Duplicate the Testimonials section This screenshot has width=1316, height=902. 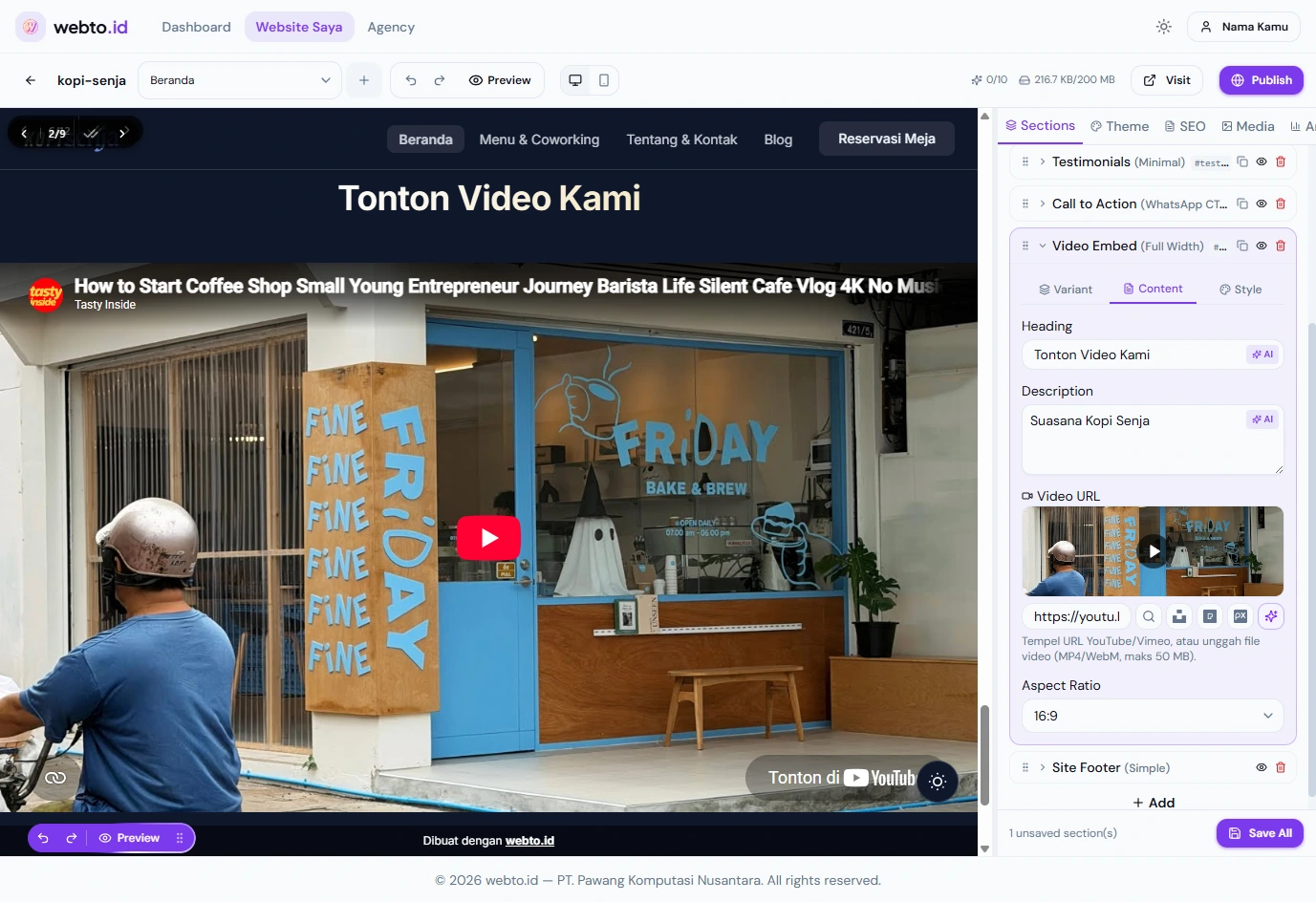(x=1242, y=161)
